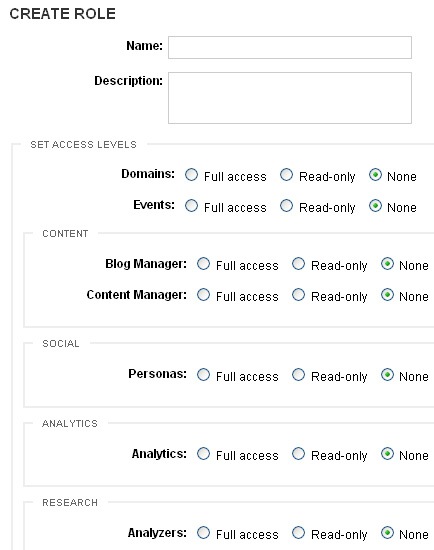Select None for Domains
This screenshot has width=434, height=550.
coord(375,175)
